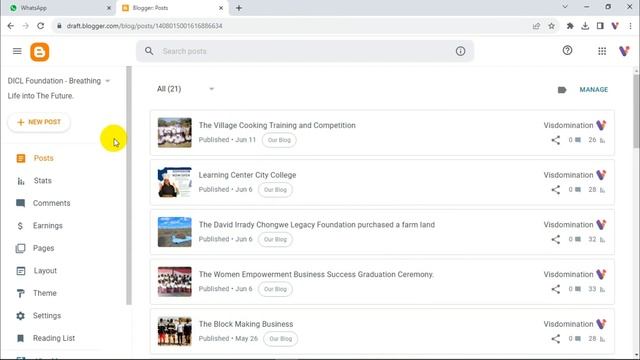Viewport: 640px width, 360px height.
Task: Create a New Post
Action: pos(39,122)
